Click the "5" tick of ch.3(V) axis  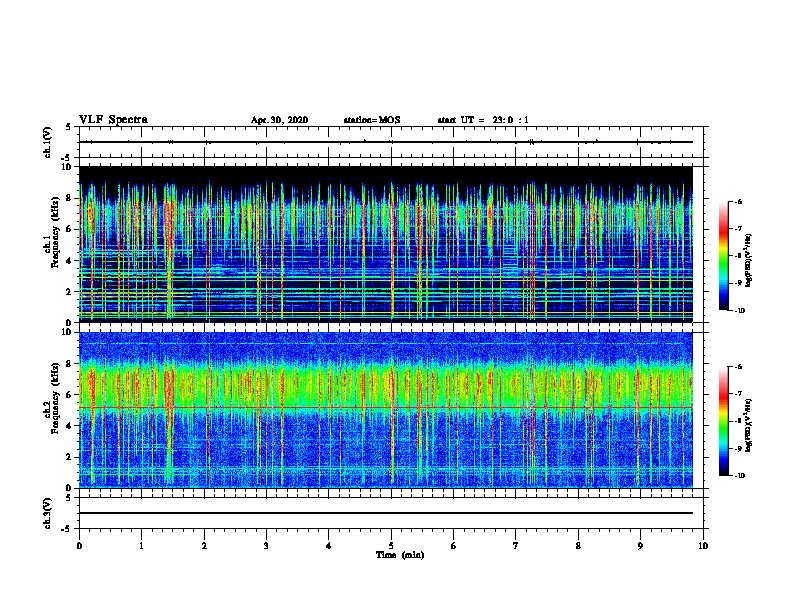[69, 497]
